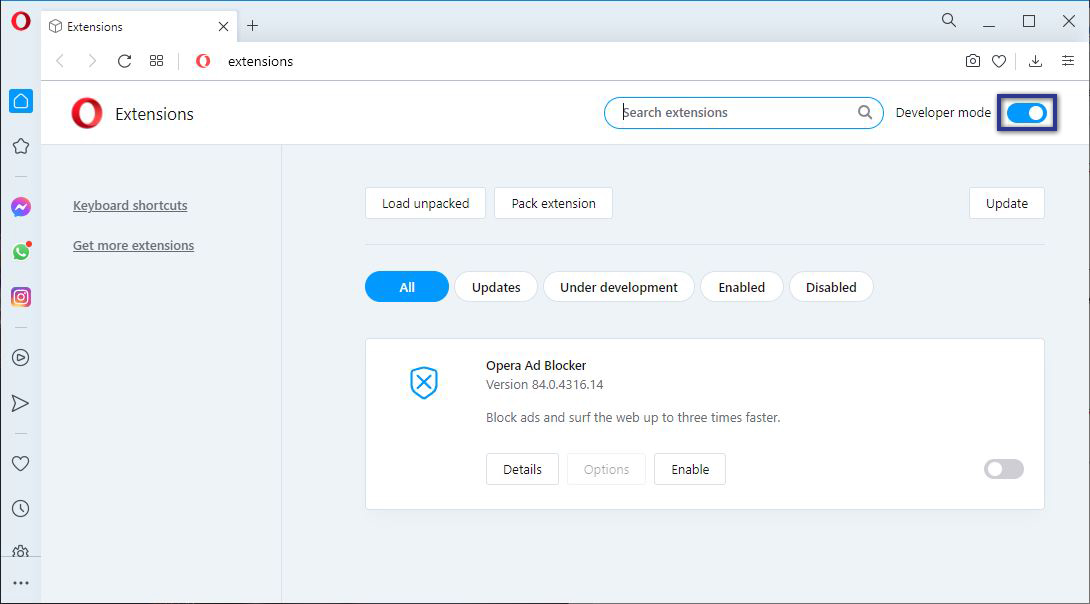The height and width of the screenshot is (604, 1090).
Task: Open Keyboard shortcuts link
Action: point(130,205)
